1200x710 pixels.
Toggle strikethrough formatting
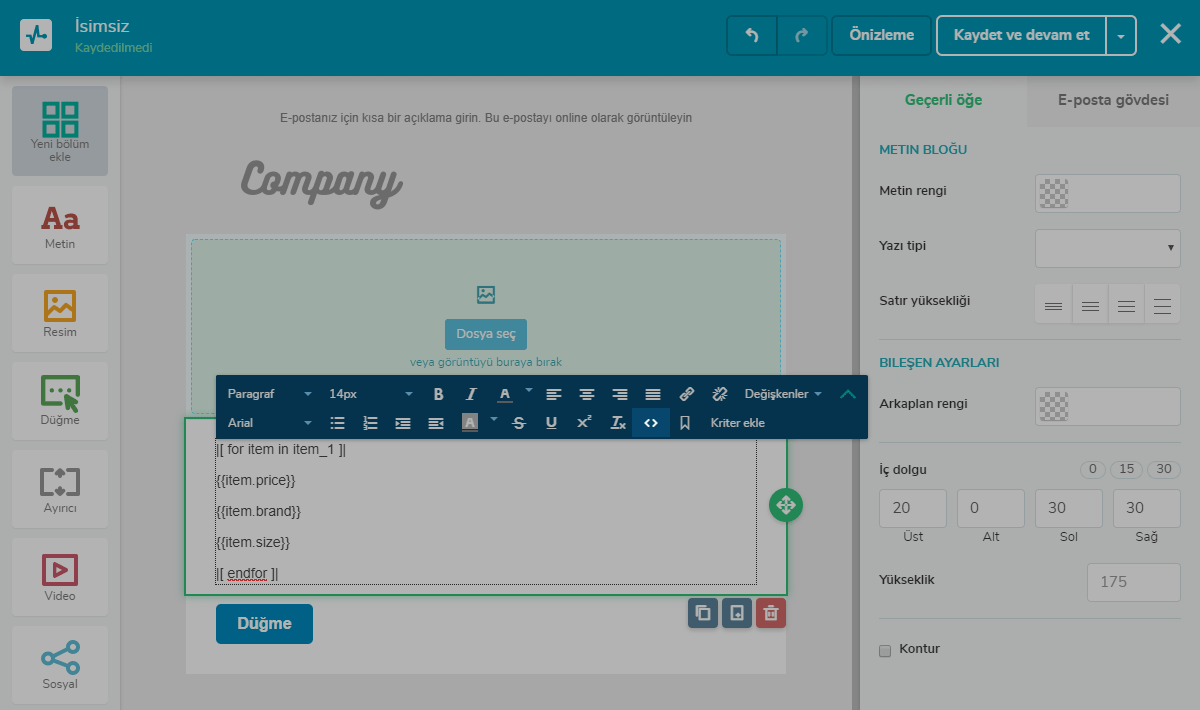pos(519,423)
